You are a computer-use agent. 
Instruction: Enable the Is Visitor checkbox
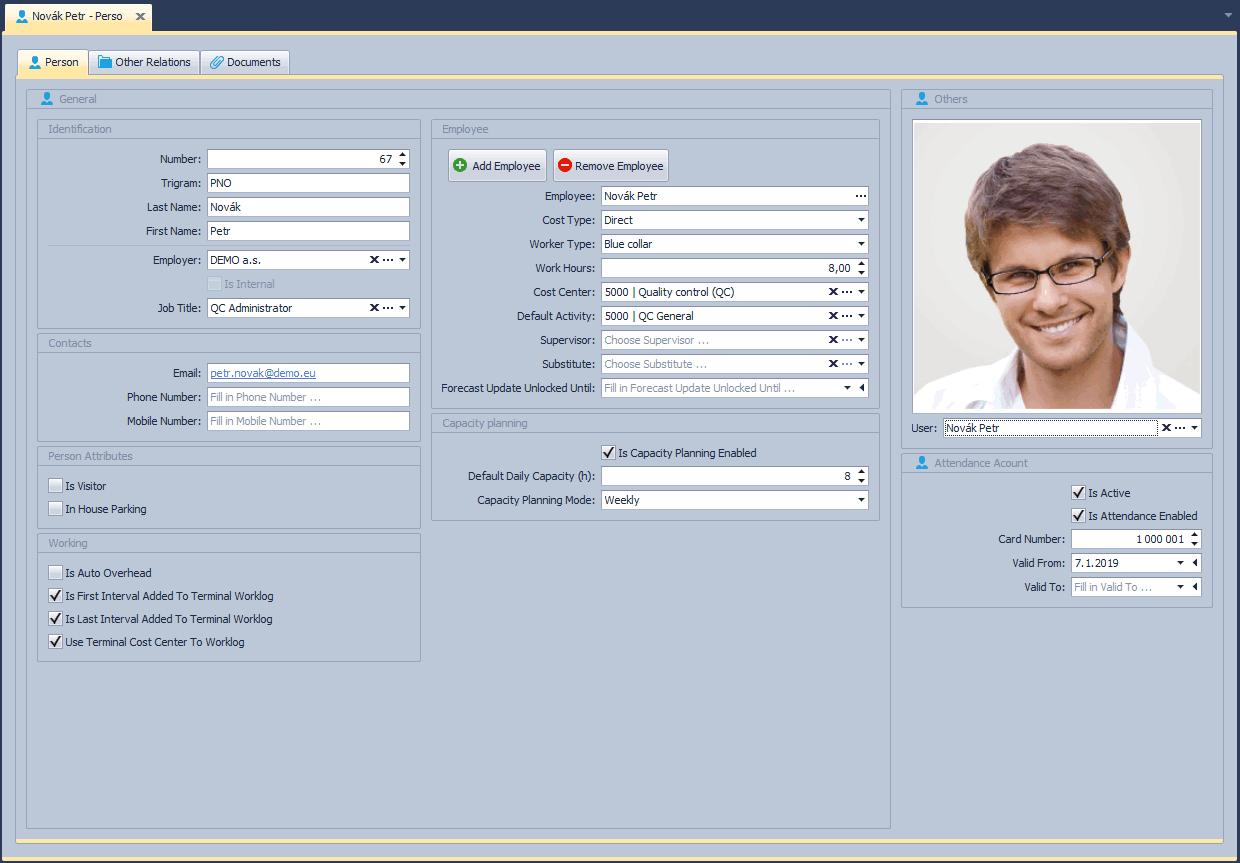click(55, 486)
